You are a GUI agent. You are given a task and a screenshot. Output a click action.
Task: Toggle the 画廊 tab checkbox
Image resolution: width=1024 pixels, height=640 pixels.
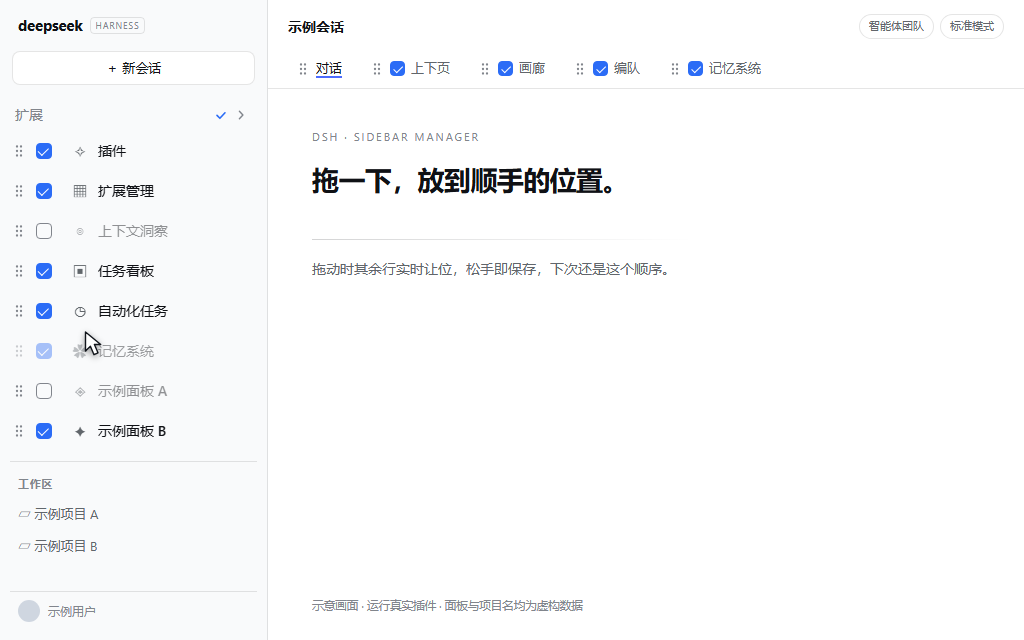[505, 69]
